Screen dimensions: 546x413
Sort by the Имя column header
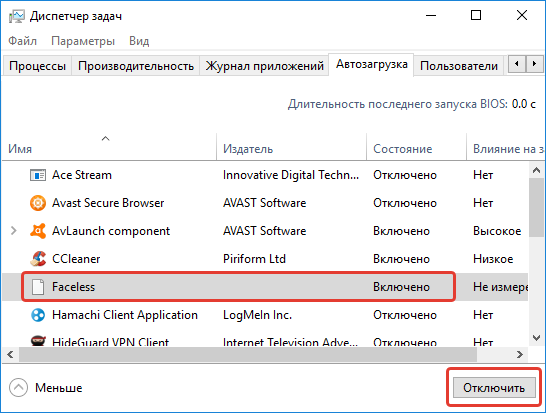click(x=109, y=147)
